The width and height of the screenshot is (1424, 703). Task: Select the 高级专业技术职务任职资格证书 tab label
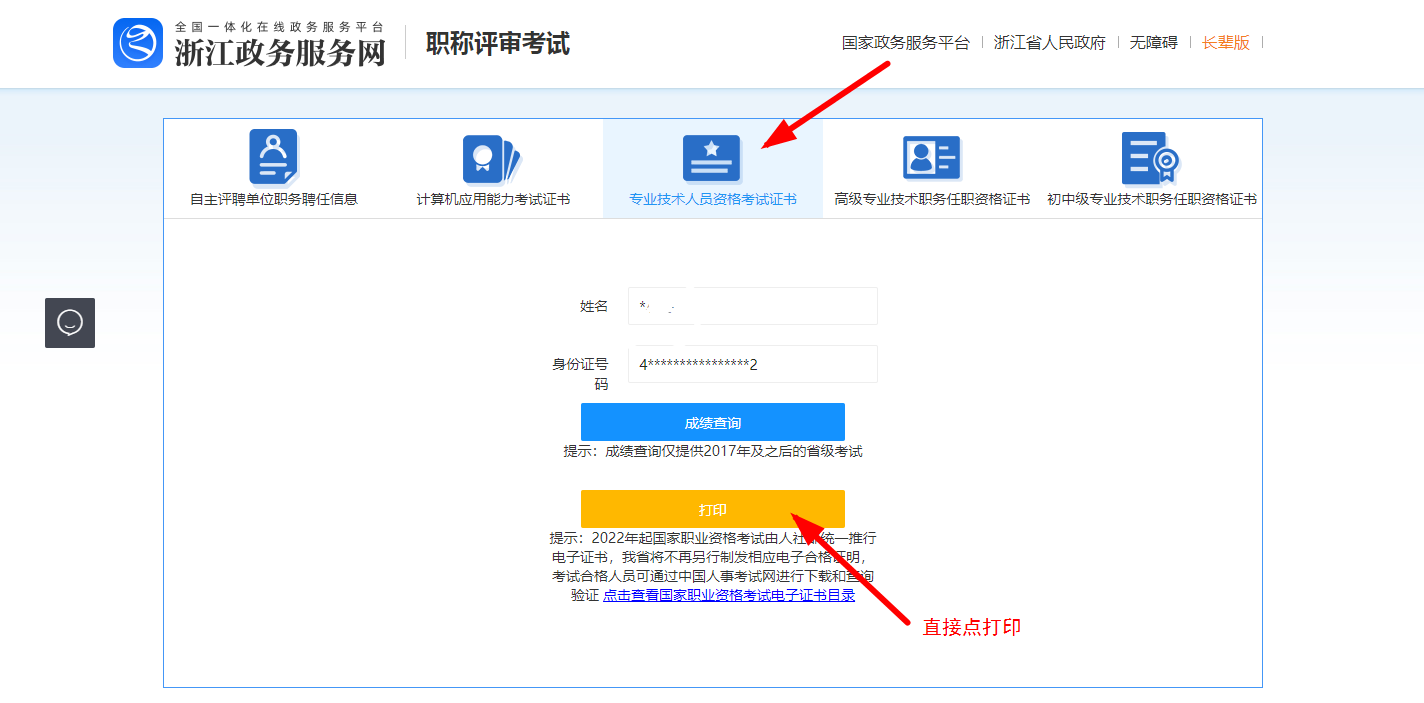[932, 199]
